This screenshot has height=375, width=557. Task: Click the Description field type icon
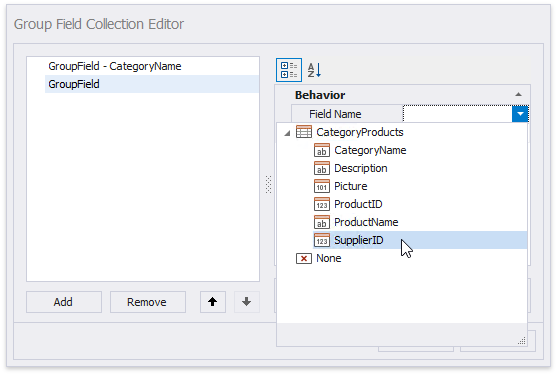pyautogui.click(x=321, y=168)
